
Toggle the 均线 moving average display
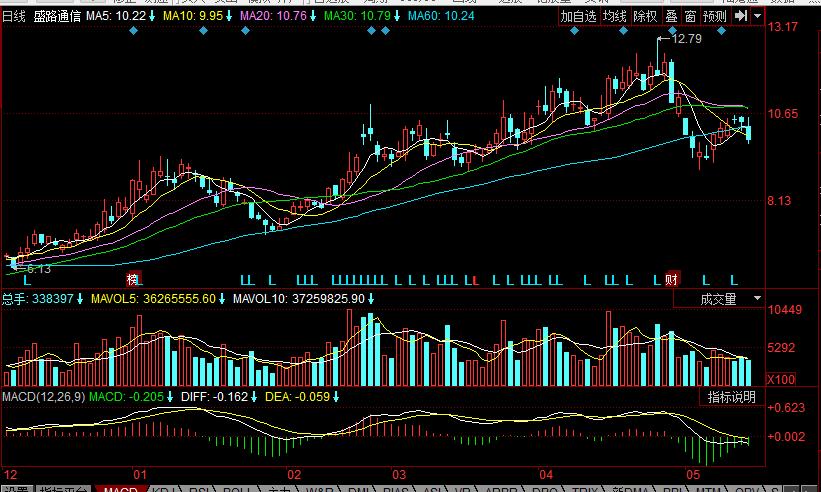[614, 16]
